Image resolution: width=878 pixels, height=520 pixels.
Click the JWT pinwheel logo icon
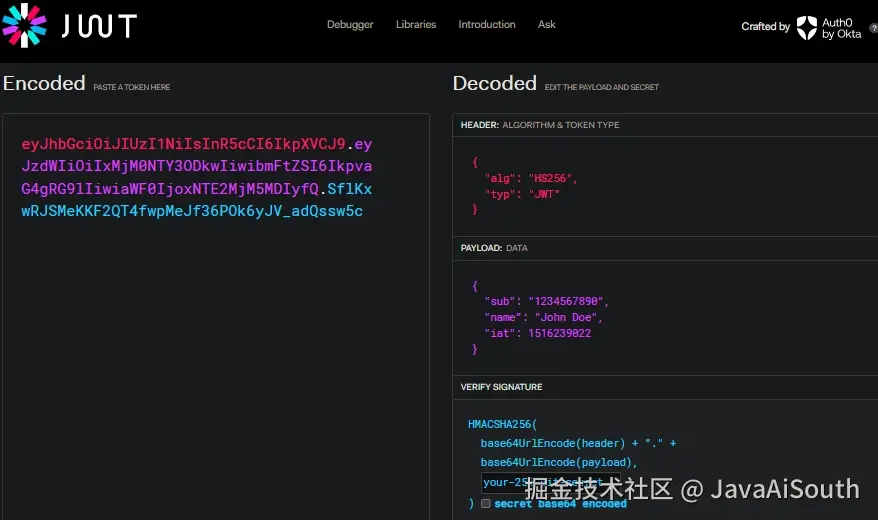[24, 25]
